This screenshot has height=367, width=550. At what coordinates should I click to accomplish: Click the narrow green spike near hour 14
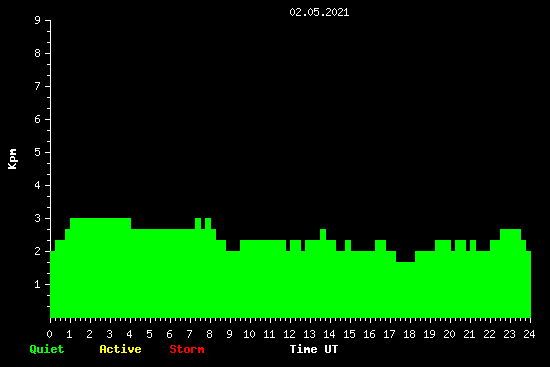(x=323, y=234)
